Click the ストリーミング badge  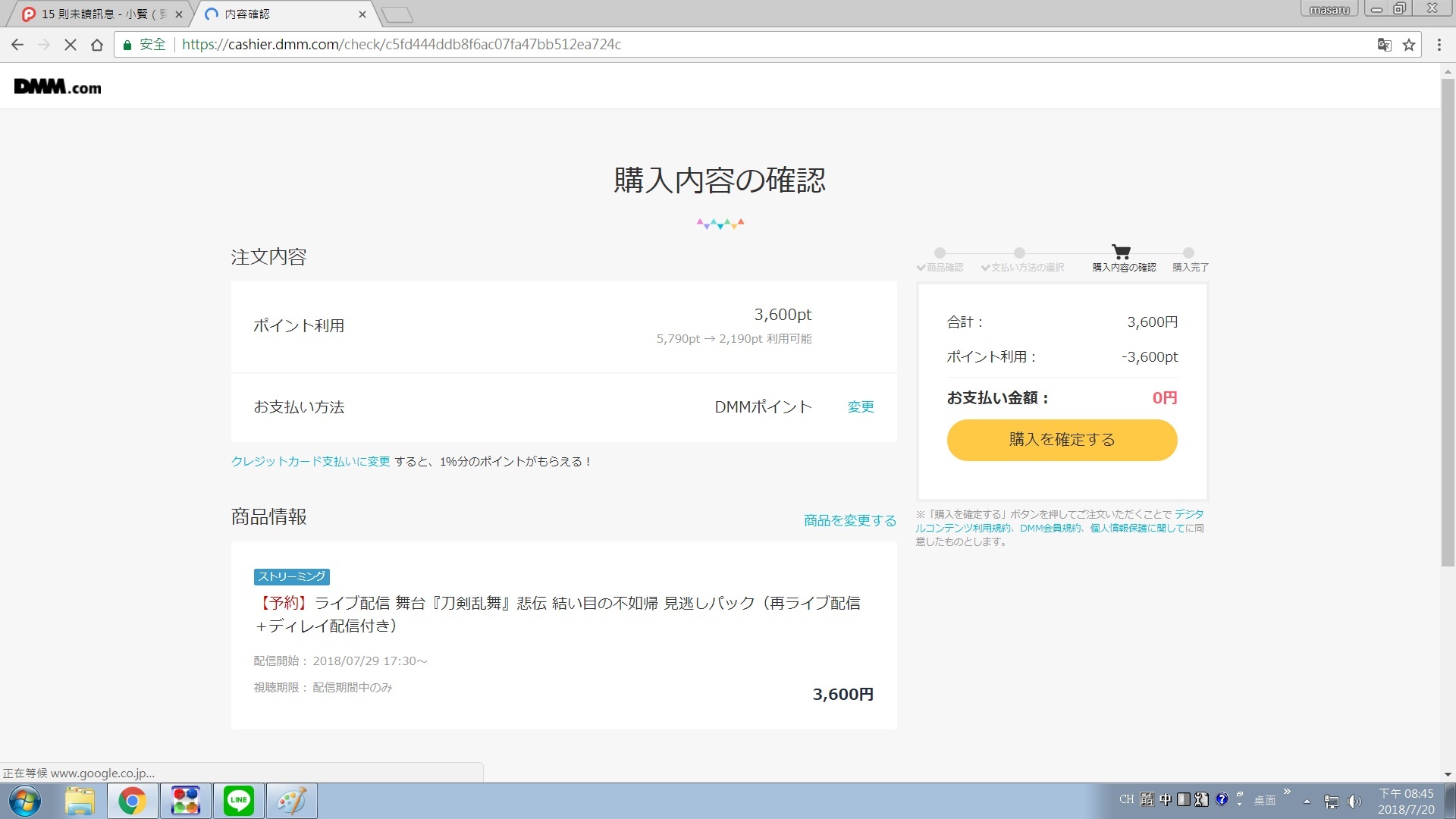click(x=292, y=576)
